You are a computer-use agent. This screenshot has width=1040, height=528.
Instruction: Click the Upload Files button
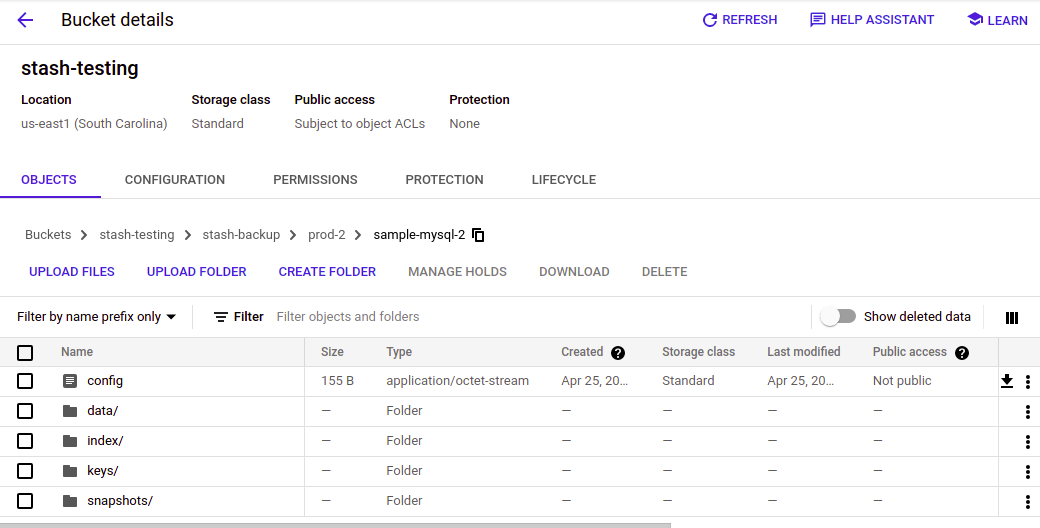click(x=72, y=272)
